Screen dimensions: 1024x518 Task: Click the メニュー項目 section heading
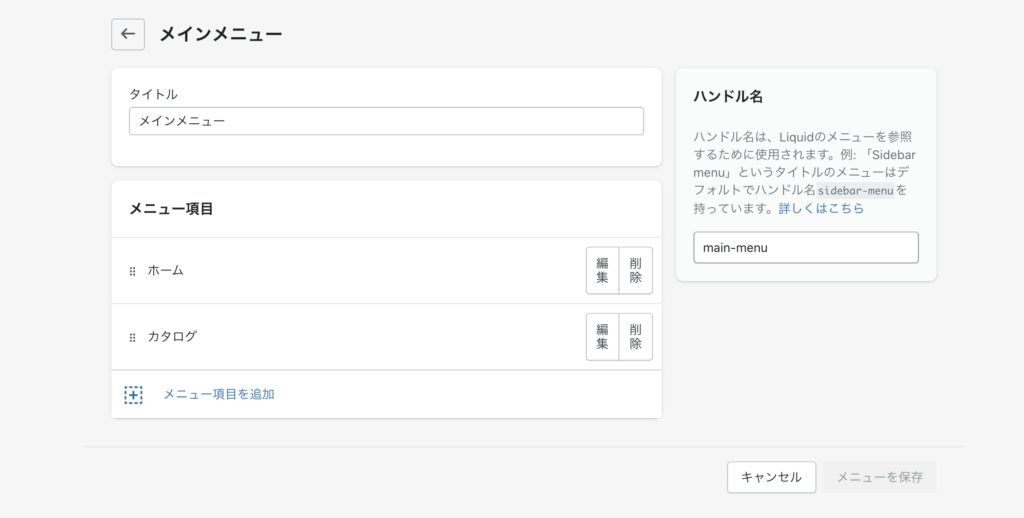pyautogui.click(x=171, y=209)
